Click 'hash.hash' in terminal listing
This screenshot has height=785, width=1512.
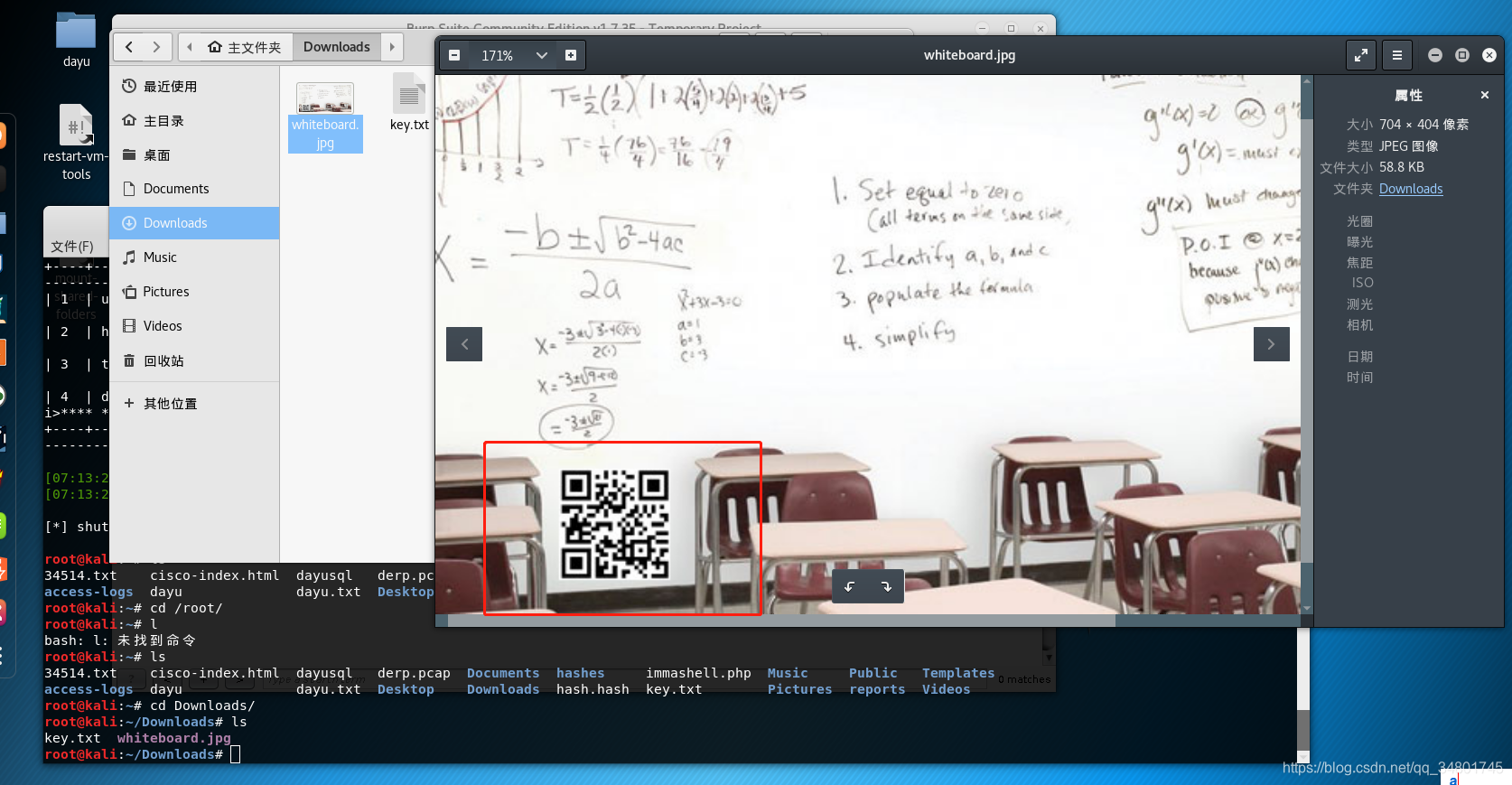[x=593, y=689]
